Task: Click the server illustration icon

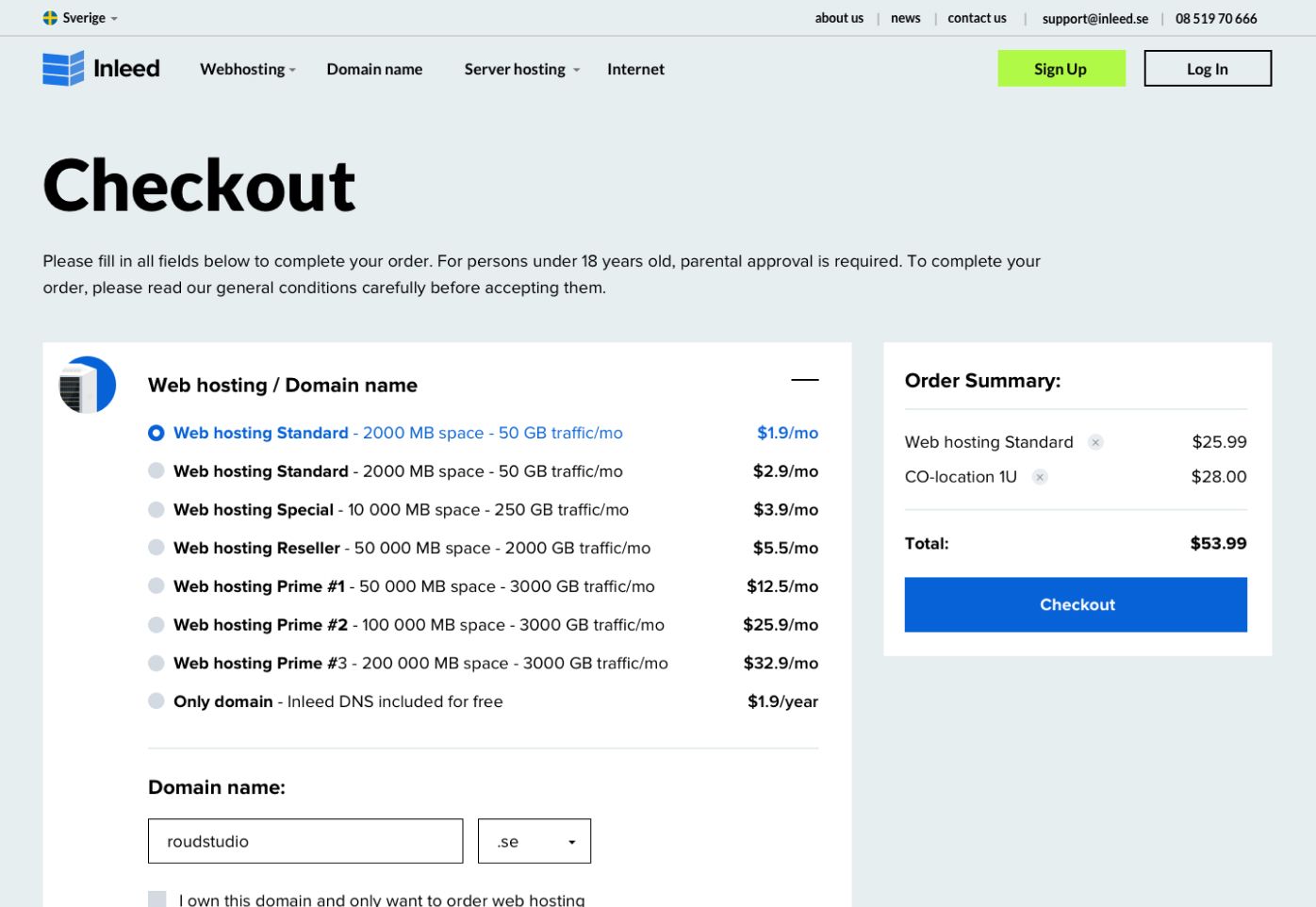Action: [85, 385]
